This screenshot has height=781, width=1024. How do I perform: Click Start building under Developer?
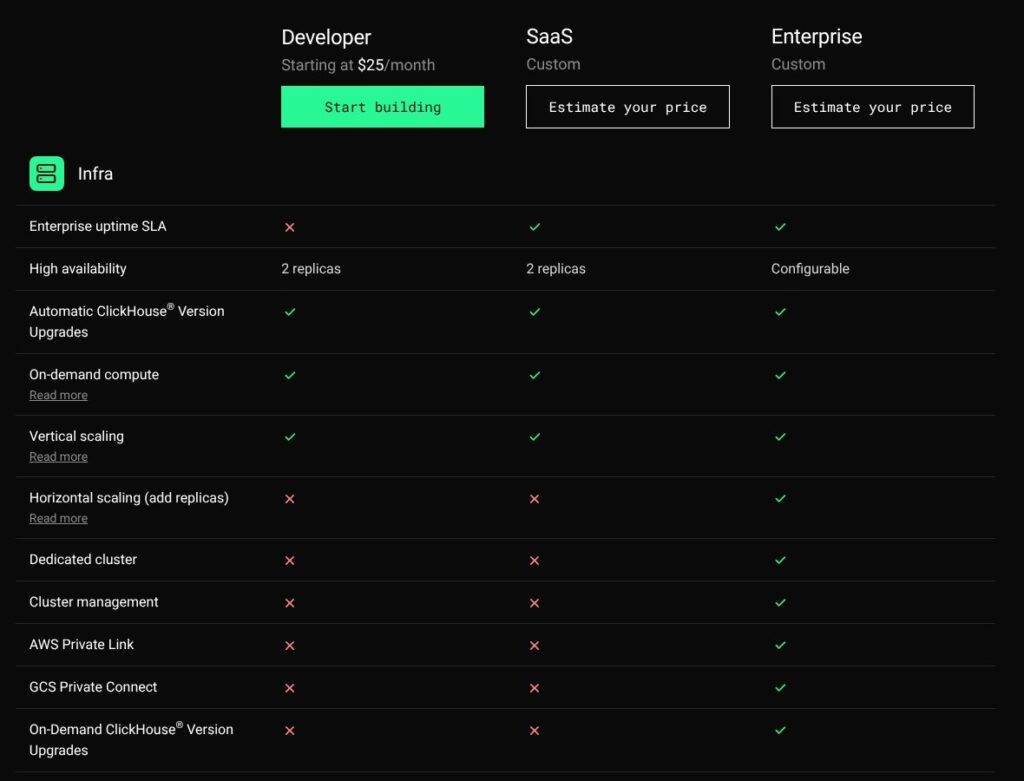[383, 107]
